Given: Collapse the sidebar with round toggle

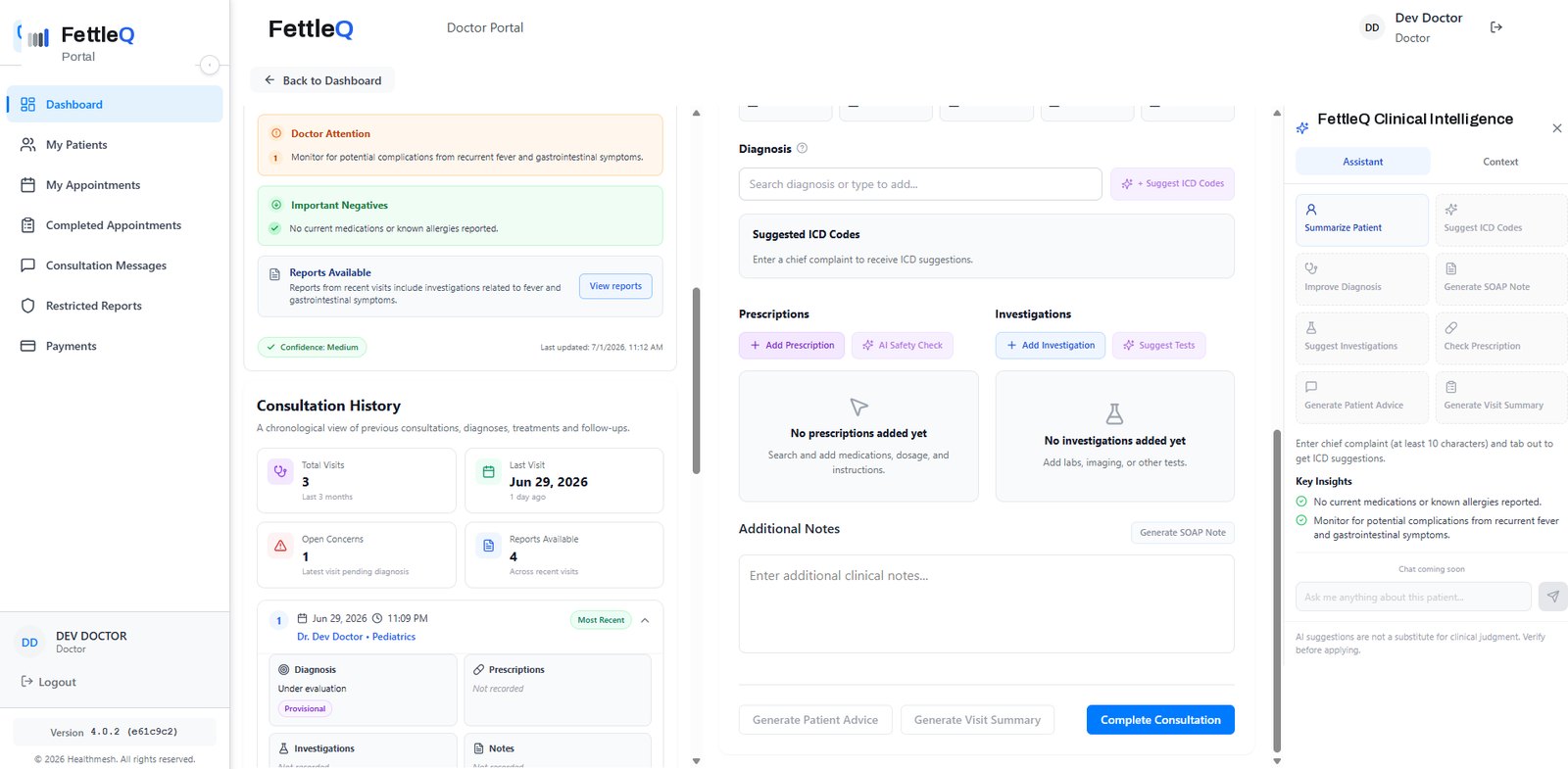Looking at the screenshot, I should (209, 65).
